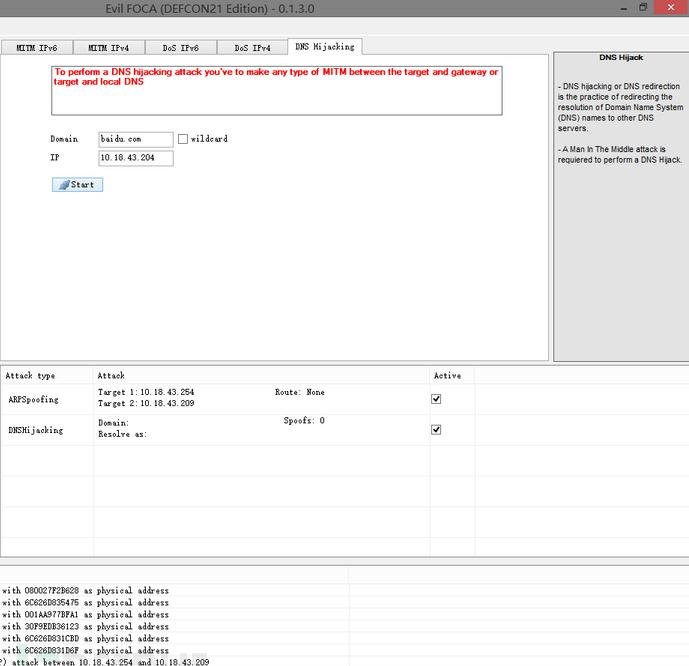This screenshot has height=666, width=689.
Task: Select the DNSHijacking attack row
Action: coord(36,430)
